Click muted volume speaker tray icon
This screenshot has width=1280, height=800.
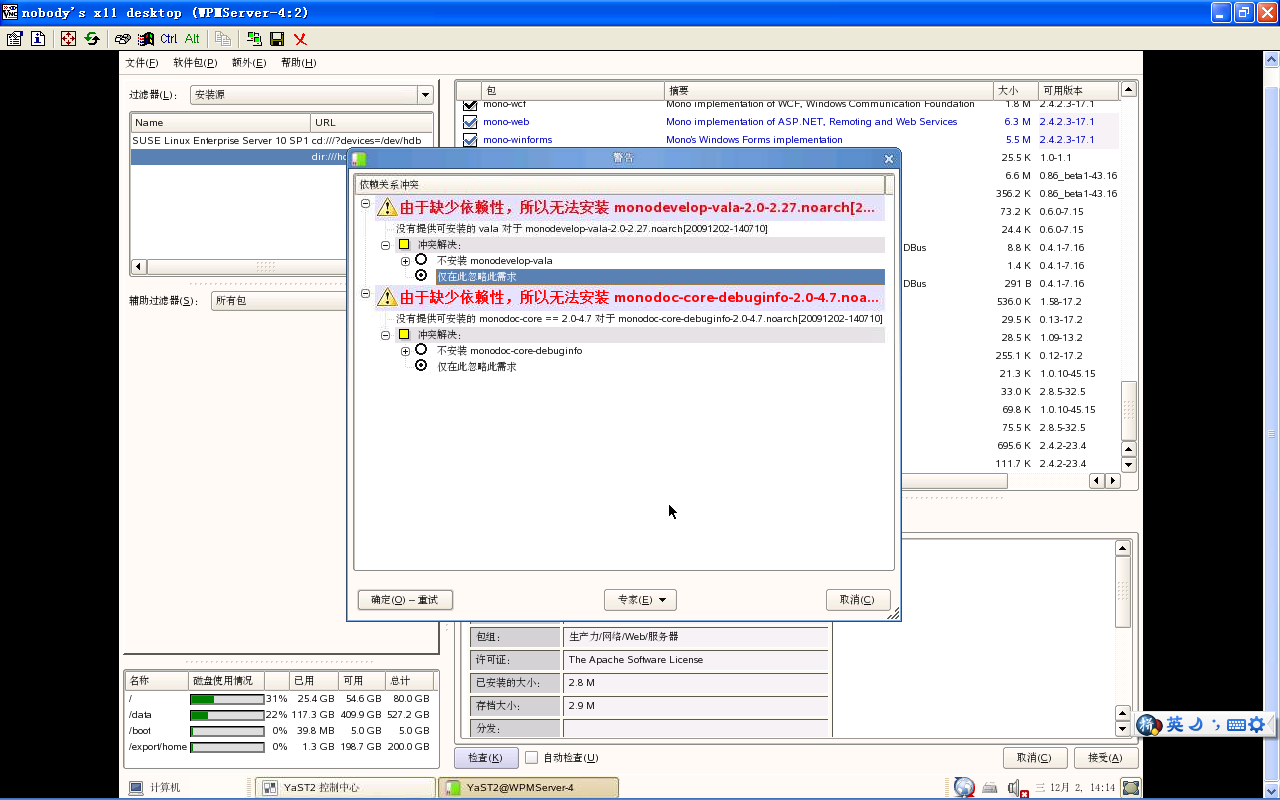click(x=1018, y=788)
